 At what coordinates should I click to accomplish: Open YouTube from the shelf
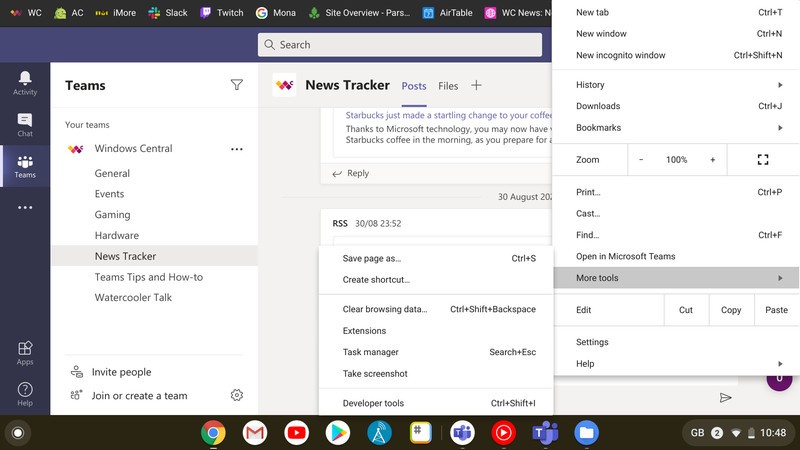296,433
